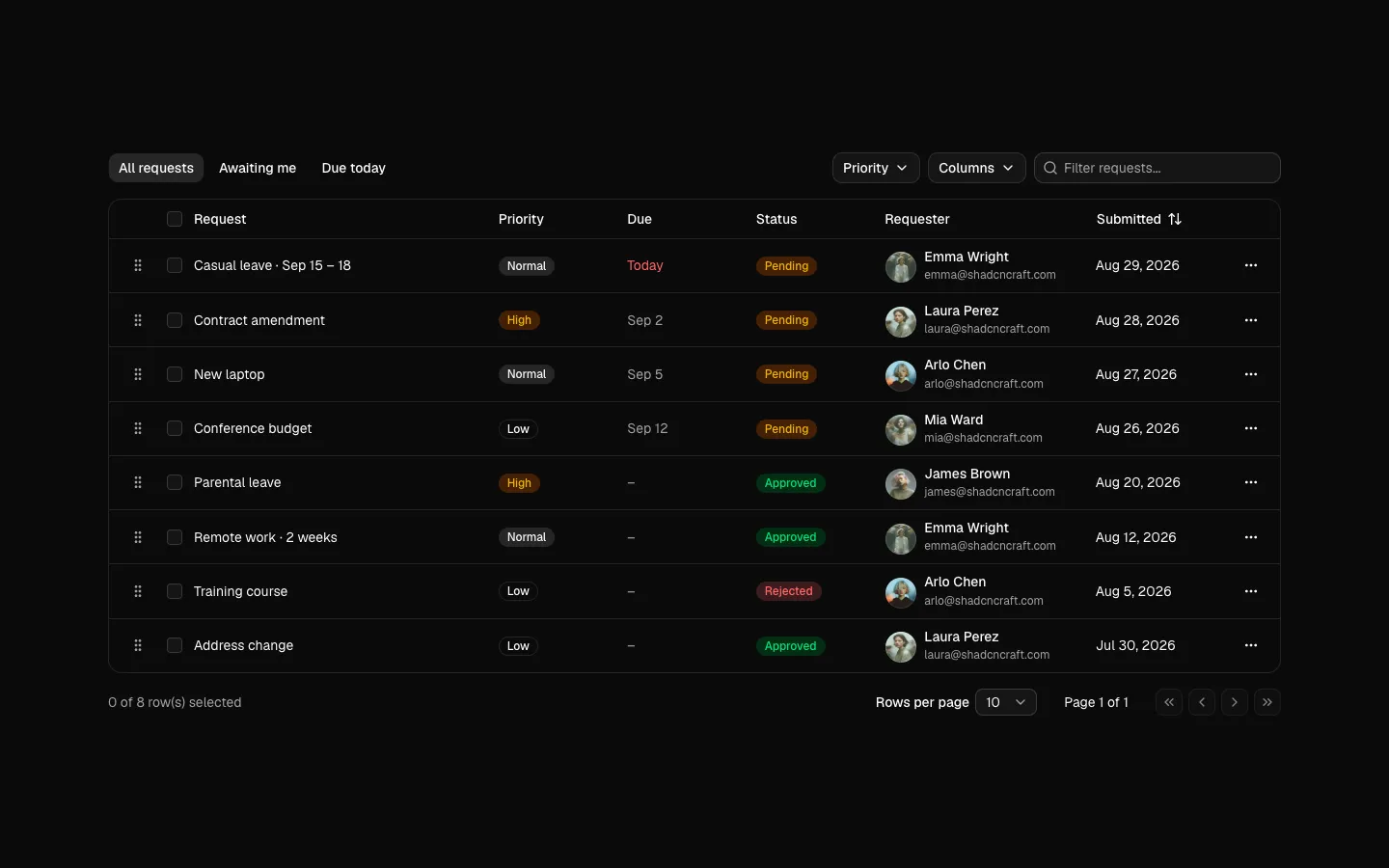
Task: Click the Sep 12 due date
Action: (647, 428)
